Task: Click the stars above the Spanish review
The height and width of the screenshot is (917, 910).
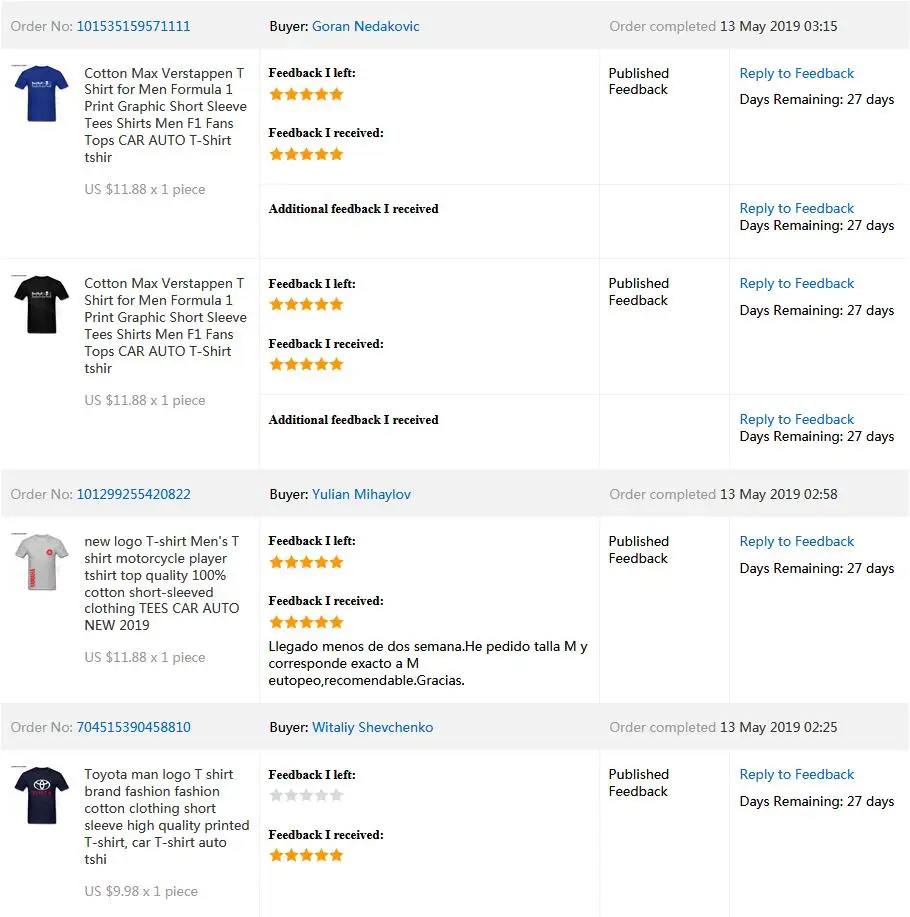Action: [306, 622]
